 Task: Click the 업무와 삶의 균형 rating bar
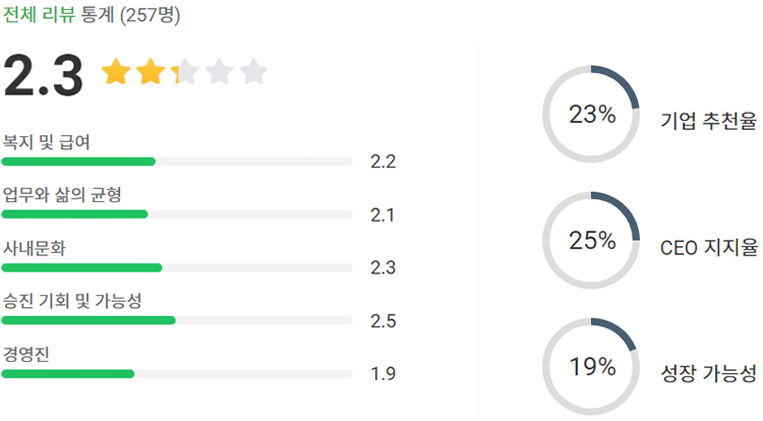pos(177,214)
